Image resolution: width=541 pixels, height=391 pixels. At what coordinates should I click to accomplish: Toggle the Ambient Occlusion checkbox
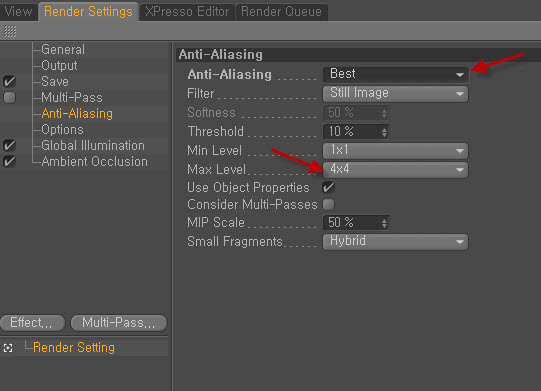pyautogui.click(x=9, y=161)
